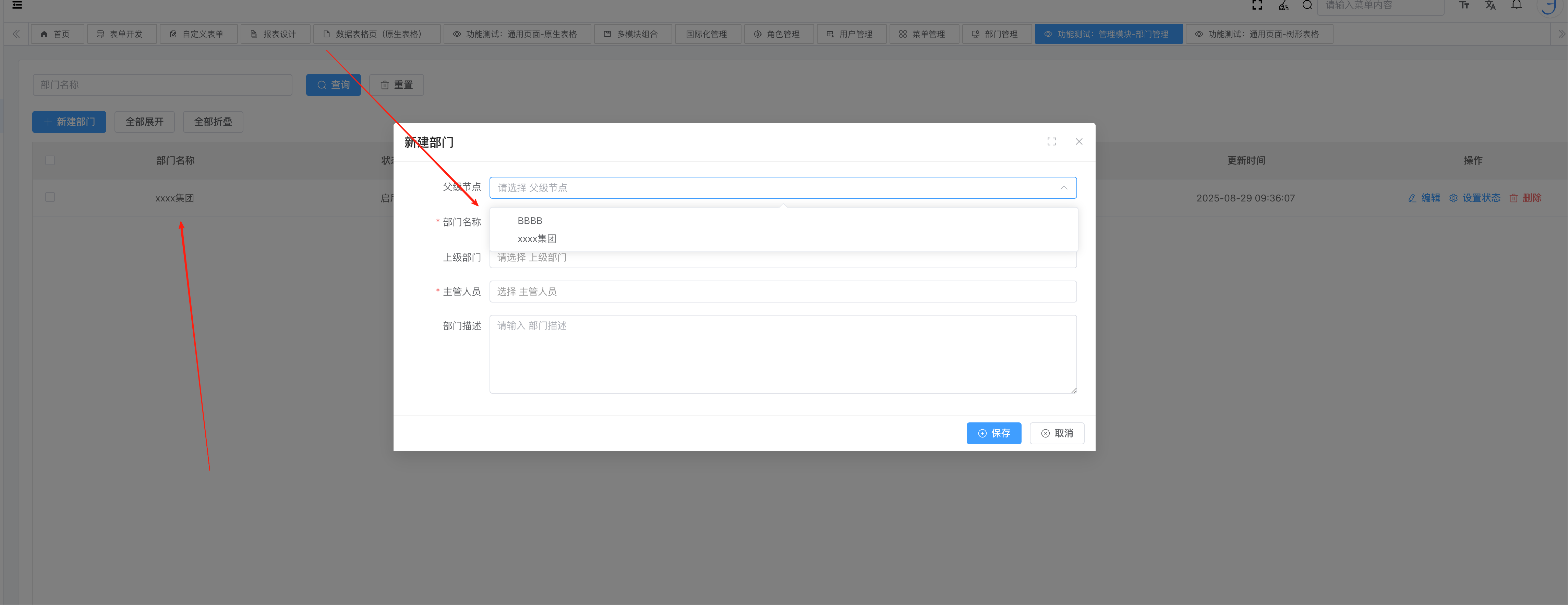The image size is (1568, 605).
Task: Expand the new-department dialog to fullscreen
Action: click(x=1051, y=142)
